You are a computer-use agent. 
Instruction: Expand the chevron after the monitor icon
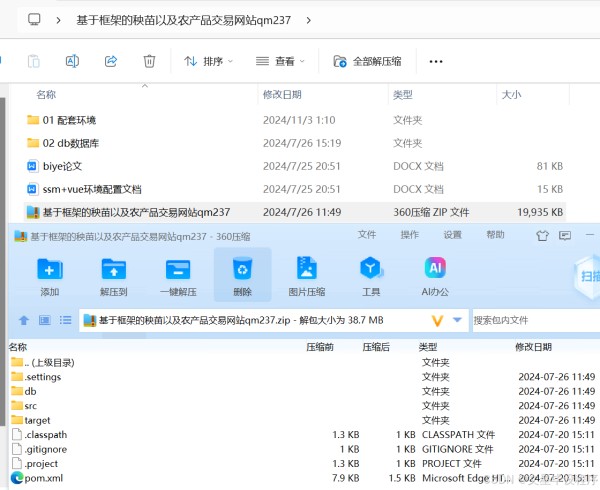click(x=58, y=20)
